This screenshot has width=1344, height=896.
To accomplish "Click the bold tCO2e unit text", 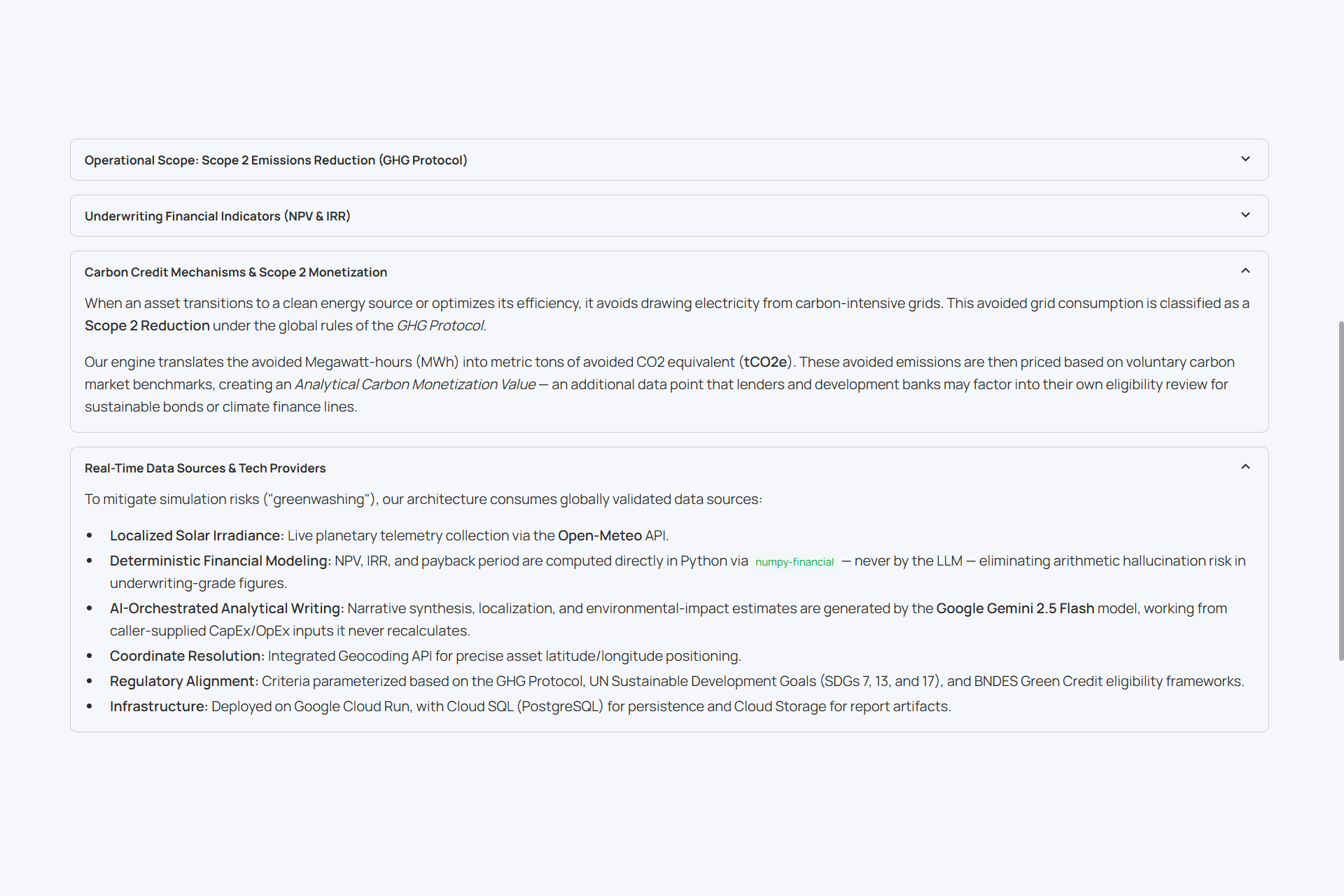I will [x=765, y=362].
